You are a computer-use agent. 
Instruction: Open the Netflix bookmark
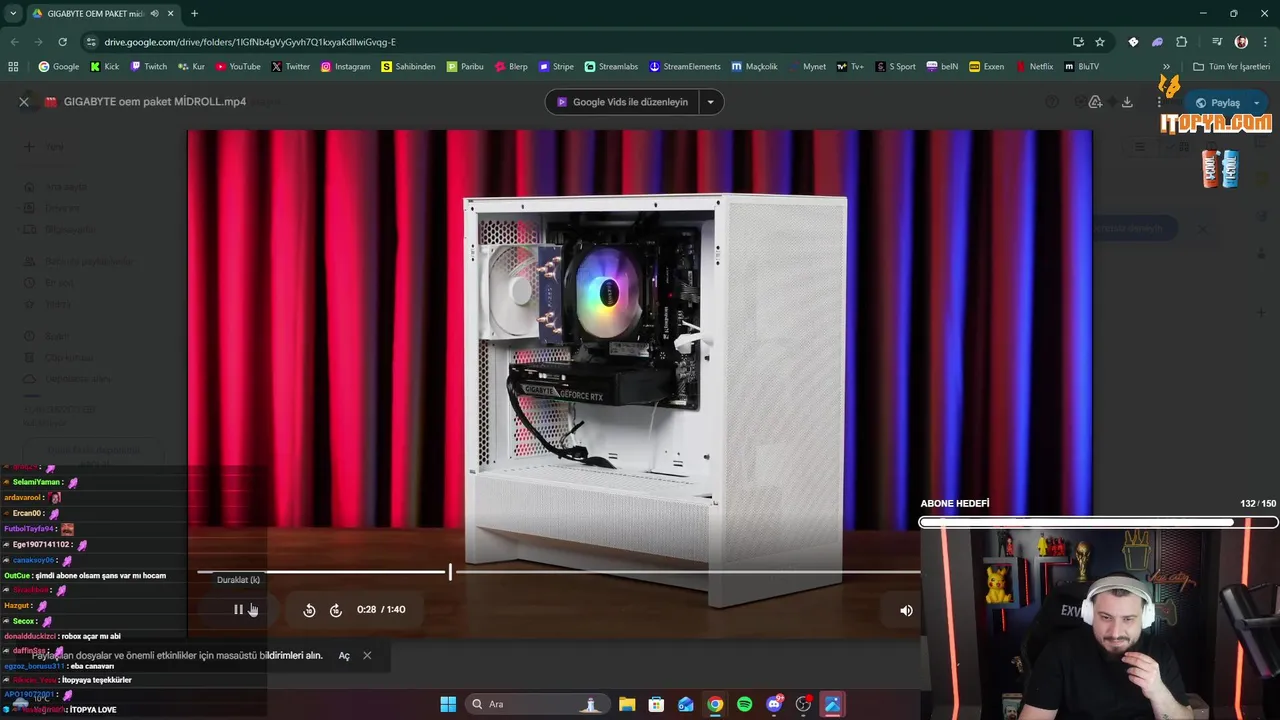[x=1035, y=67]
